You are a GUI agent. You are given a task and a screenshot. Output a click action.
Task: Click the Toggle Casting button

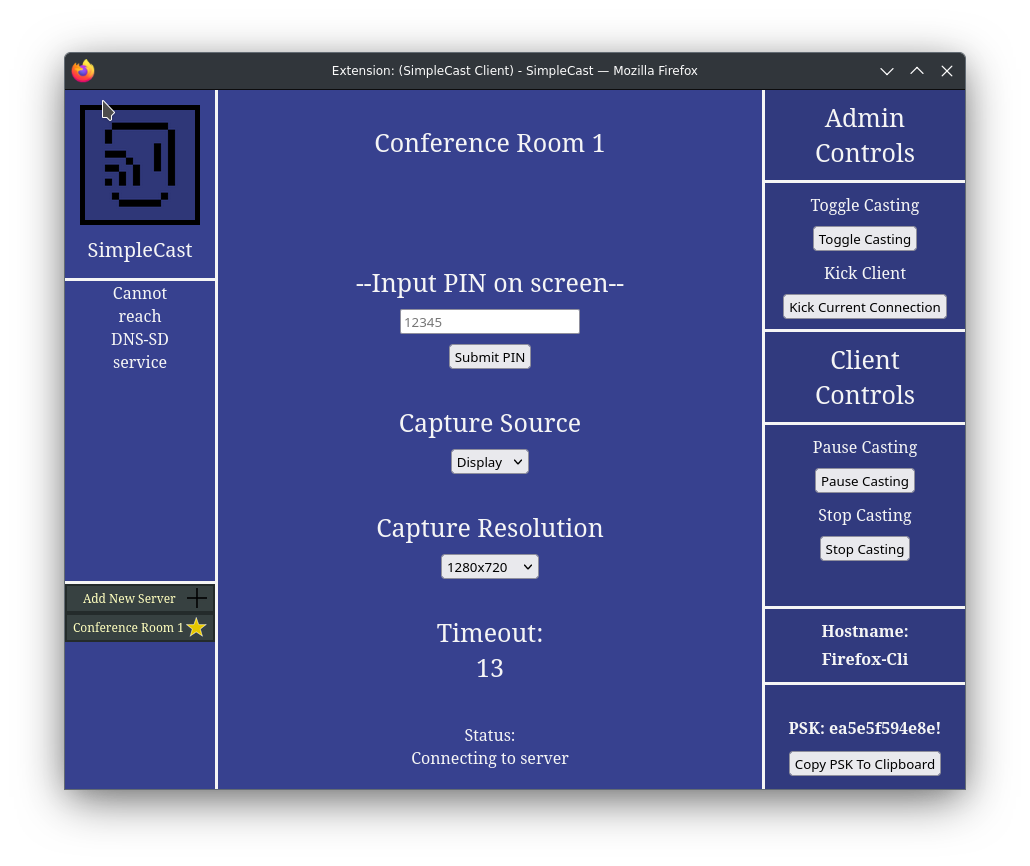[864, 239]
